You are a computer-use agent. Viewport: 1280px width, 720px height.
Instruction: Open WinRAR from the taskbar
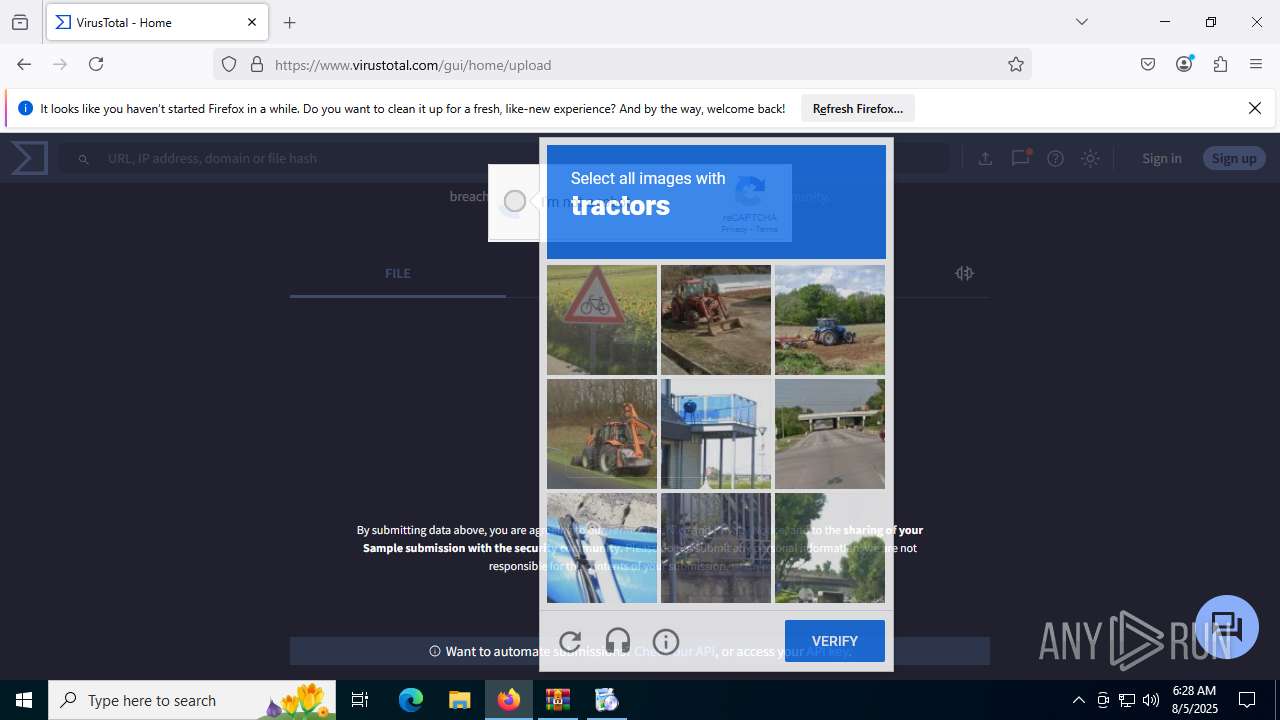pyautogui.click(x=557, y=700)
